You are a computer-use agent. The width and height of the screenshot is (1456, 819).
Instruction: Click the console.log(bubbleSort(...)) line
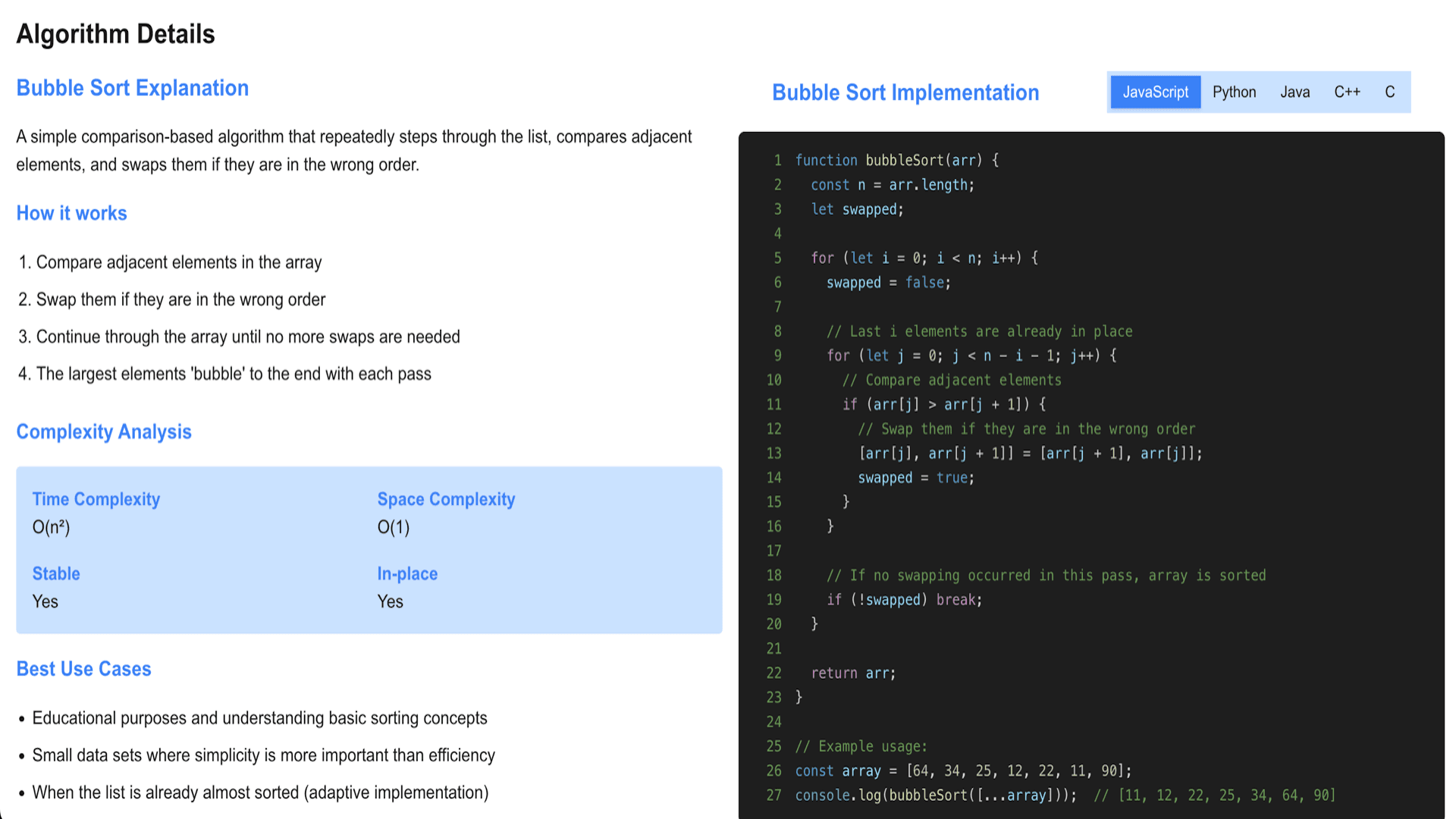(x=936, y=795)
